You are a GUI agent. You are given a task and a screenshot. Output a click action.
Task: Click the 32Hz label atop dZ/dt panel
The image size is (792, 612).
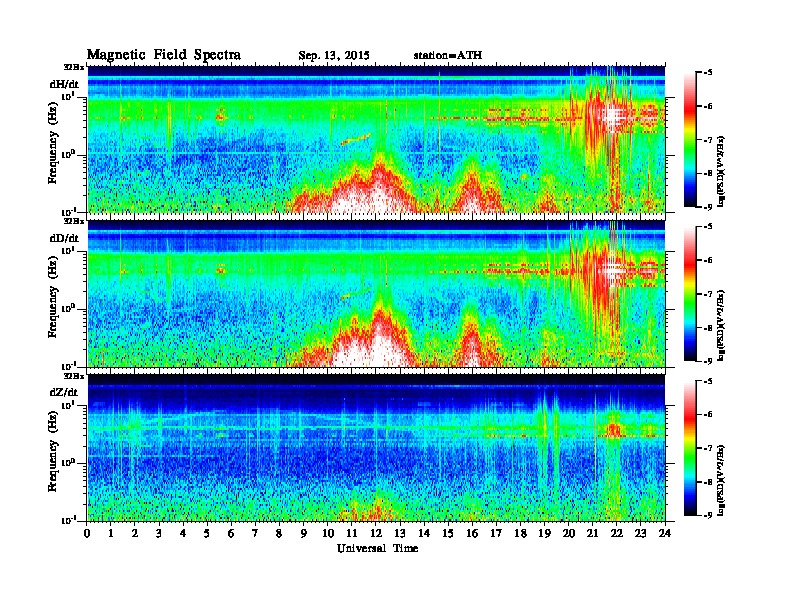pos(74,376)
